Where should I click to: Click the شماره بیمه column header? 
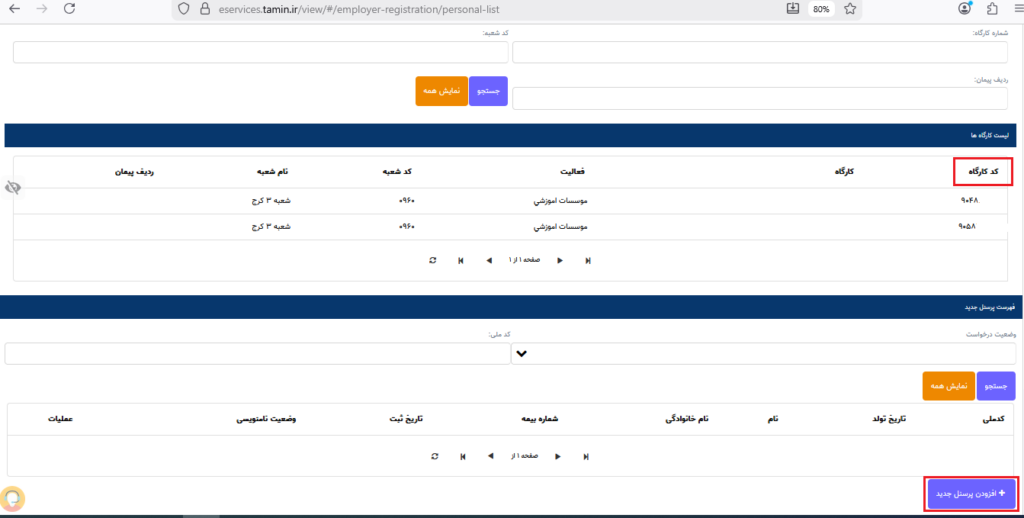539,419
